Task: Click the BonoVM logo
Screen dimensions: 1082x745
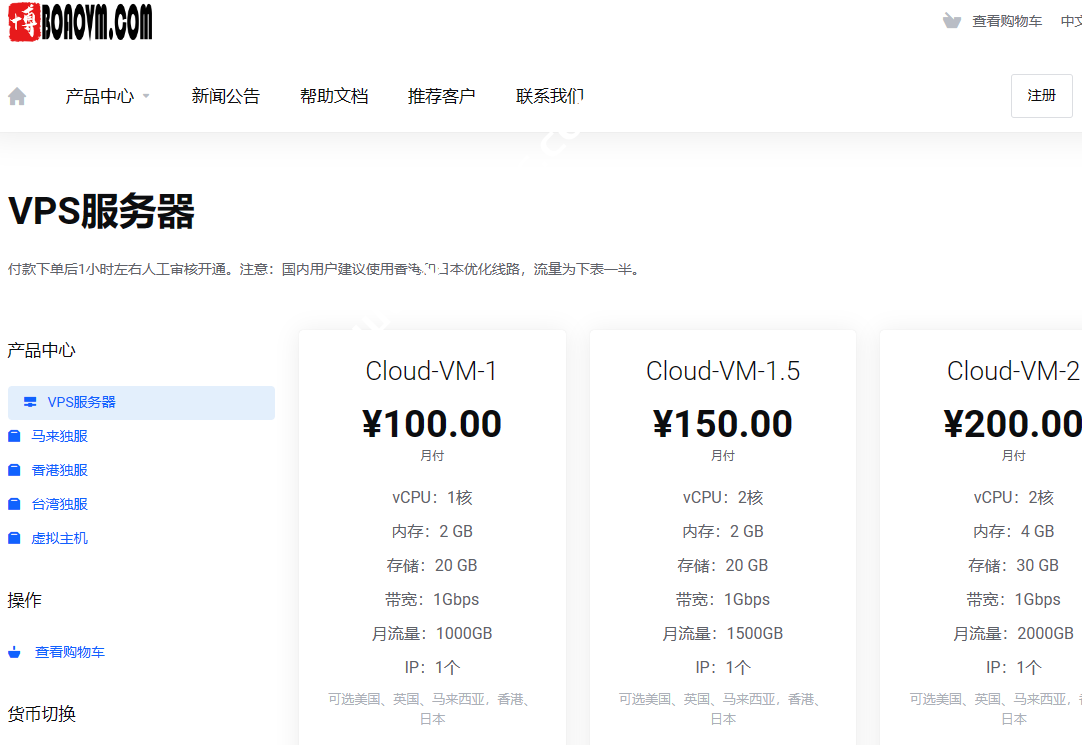Action: (x=78, y=22)
